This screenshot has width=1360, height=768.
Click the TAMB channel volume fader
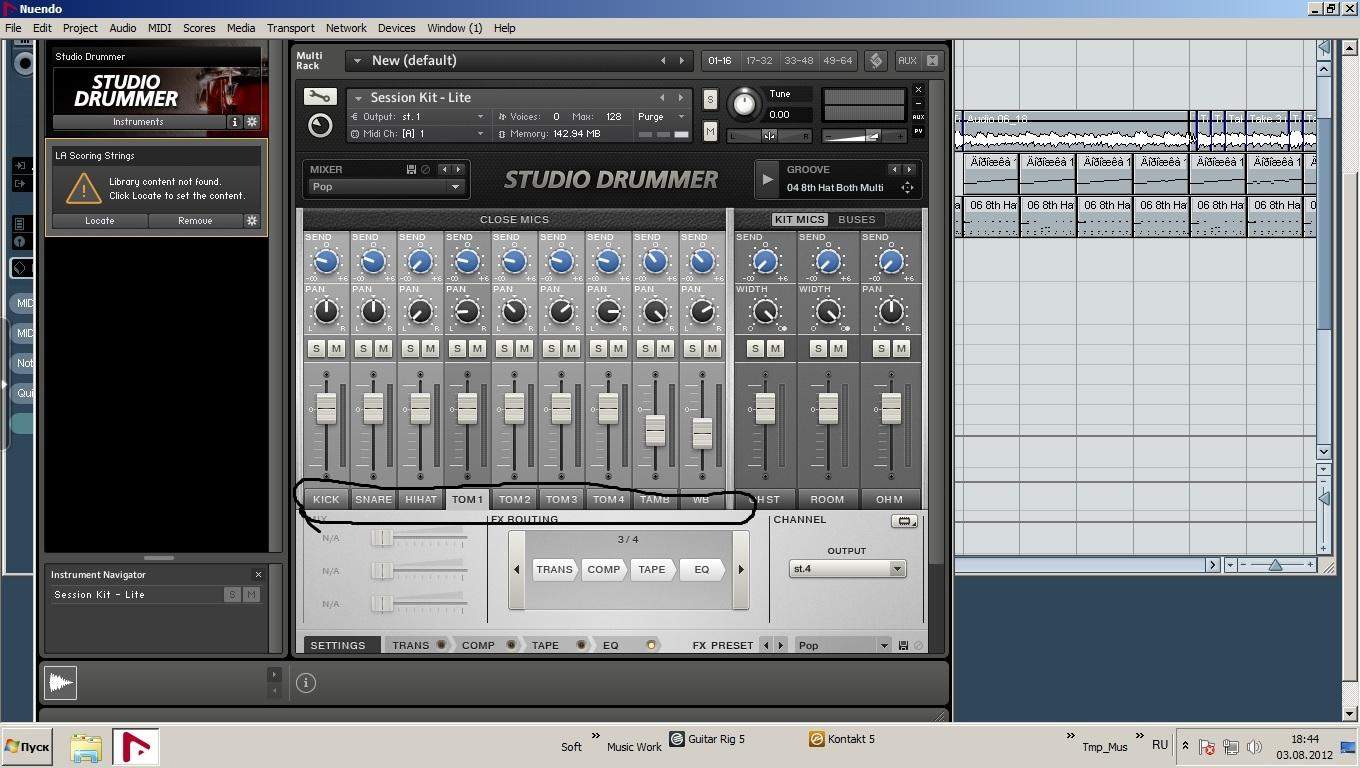[x=655, y=430]
